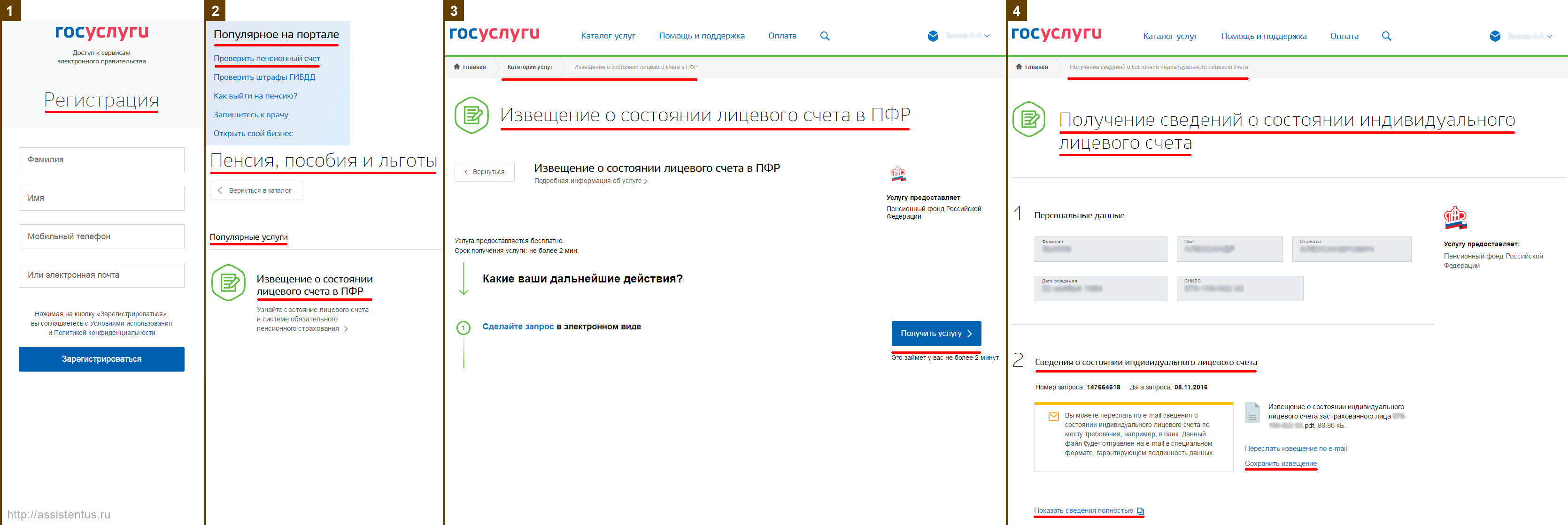1568x525 pixels.
Task: Click Популярные услуги heading
Action: (x=248, y=237)
